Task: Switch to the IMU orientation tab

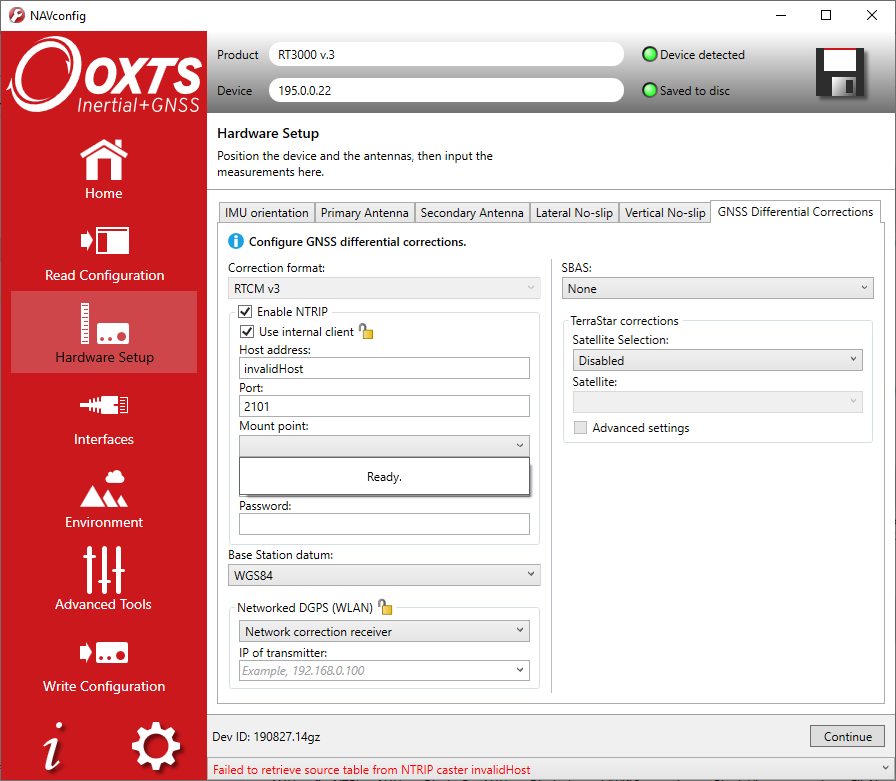Action: [266, 213]
